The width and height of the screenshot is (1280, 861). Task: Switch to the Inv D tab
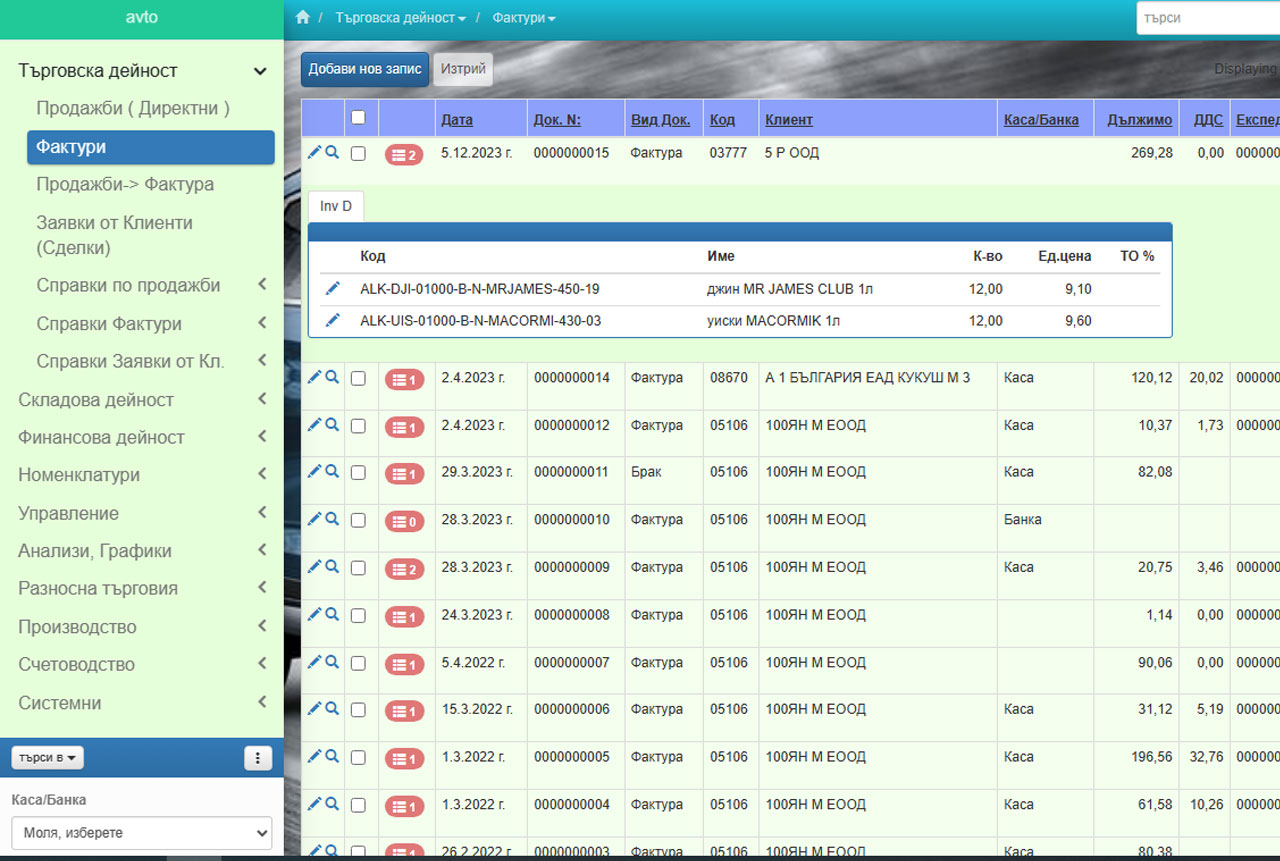tap(336, 206)
